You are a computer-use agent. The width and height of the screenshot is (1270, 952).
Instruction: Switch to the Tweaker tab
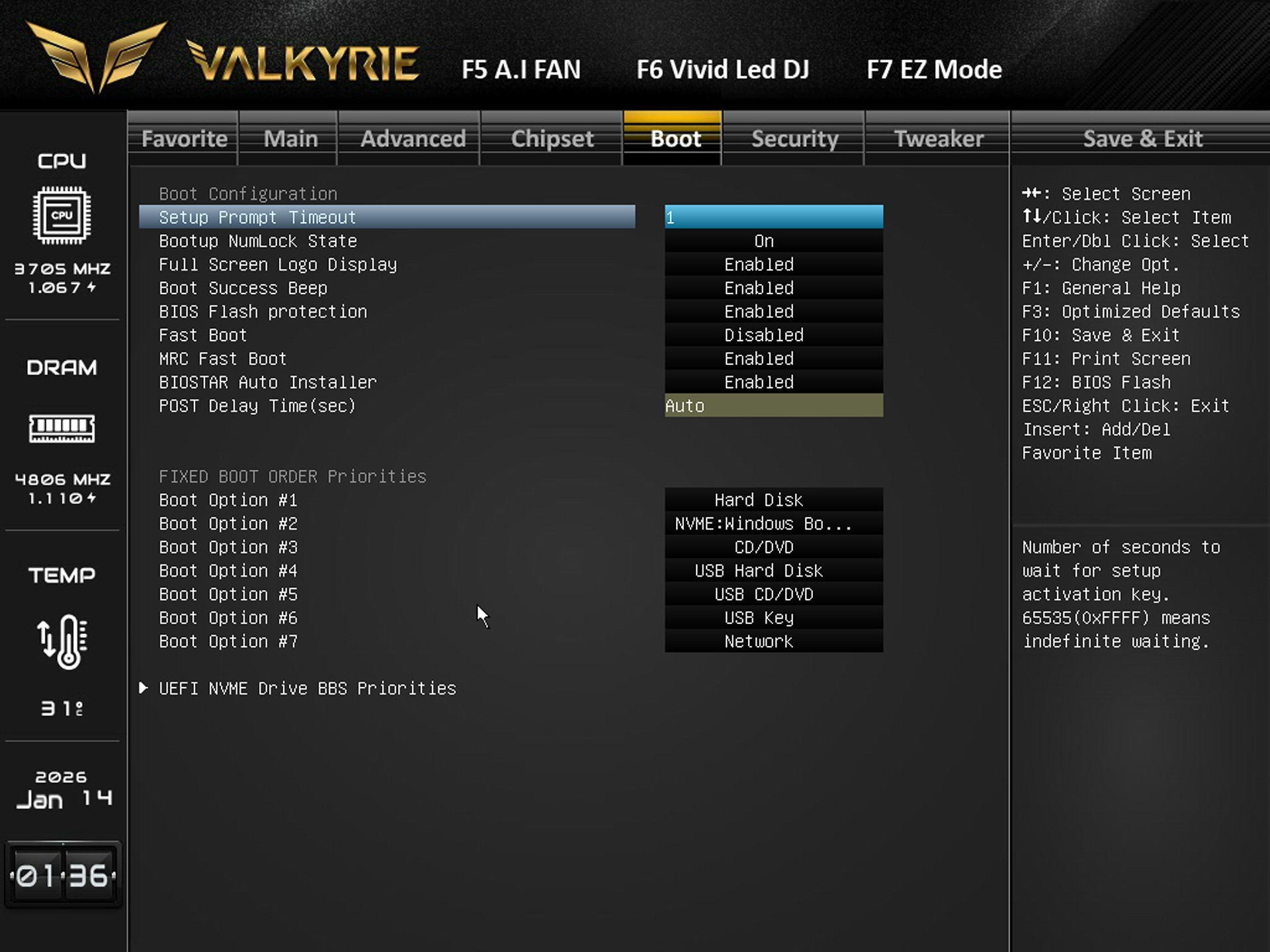tap(937, 139)
